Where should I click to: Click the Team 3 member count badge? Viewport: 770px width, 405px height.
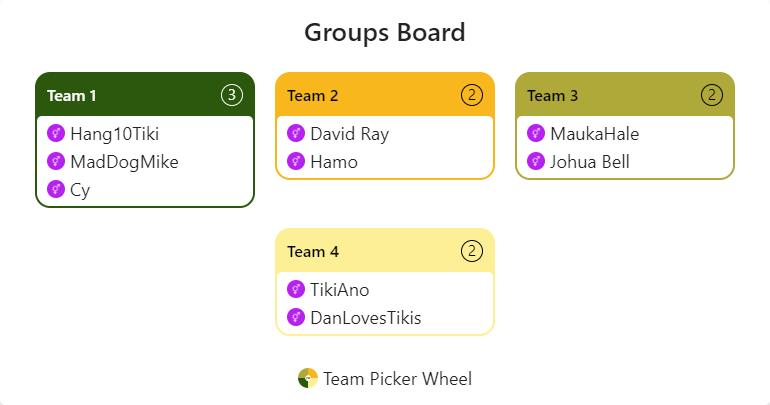pyautogui.click(x=711, y=95)
